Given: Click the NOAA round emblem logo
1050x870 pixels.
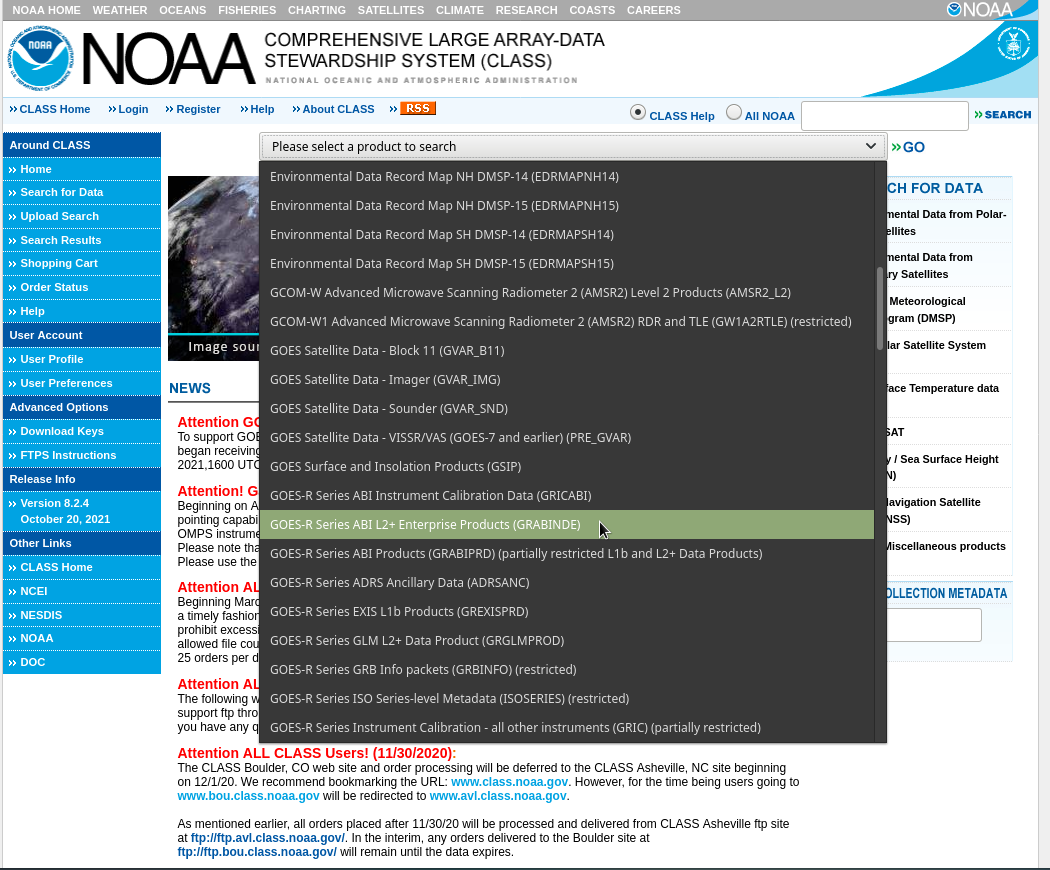Looking at the screenshot, I should (40, 58).
